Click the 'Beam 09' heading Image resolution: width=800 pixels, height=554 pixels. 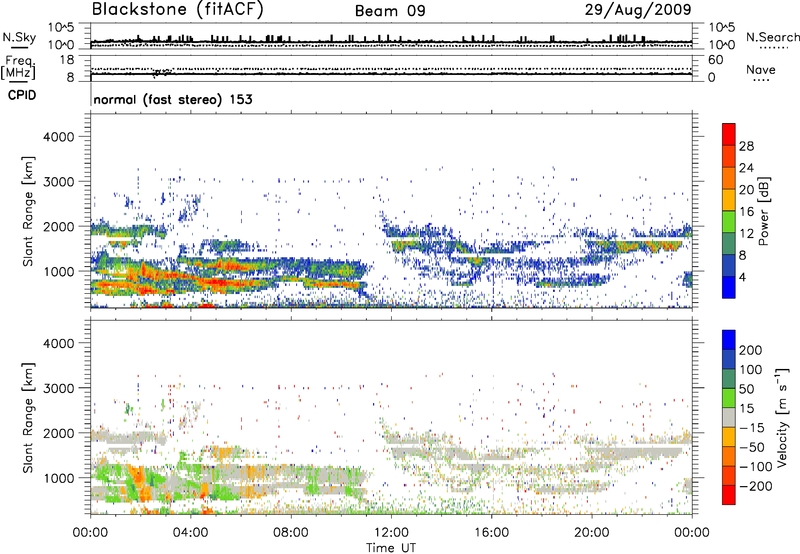coord(390,11)
